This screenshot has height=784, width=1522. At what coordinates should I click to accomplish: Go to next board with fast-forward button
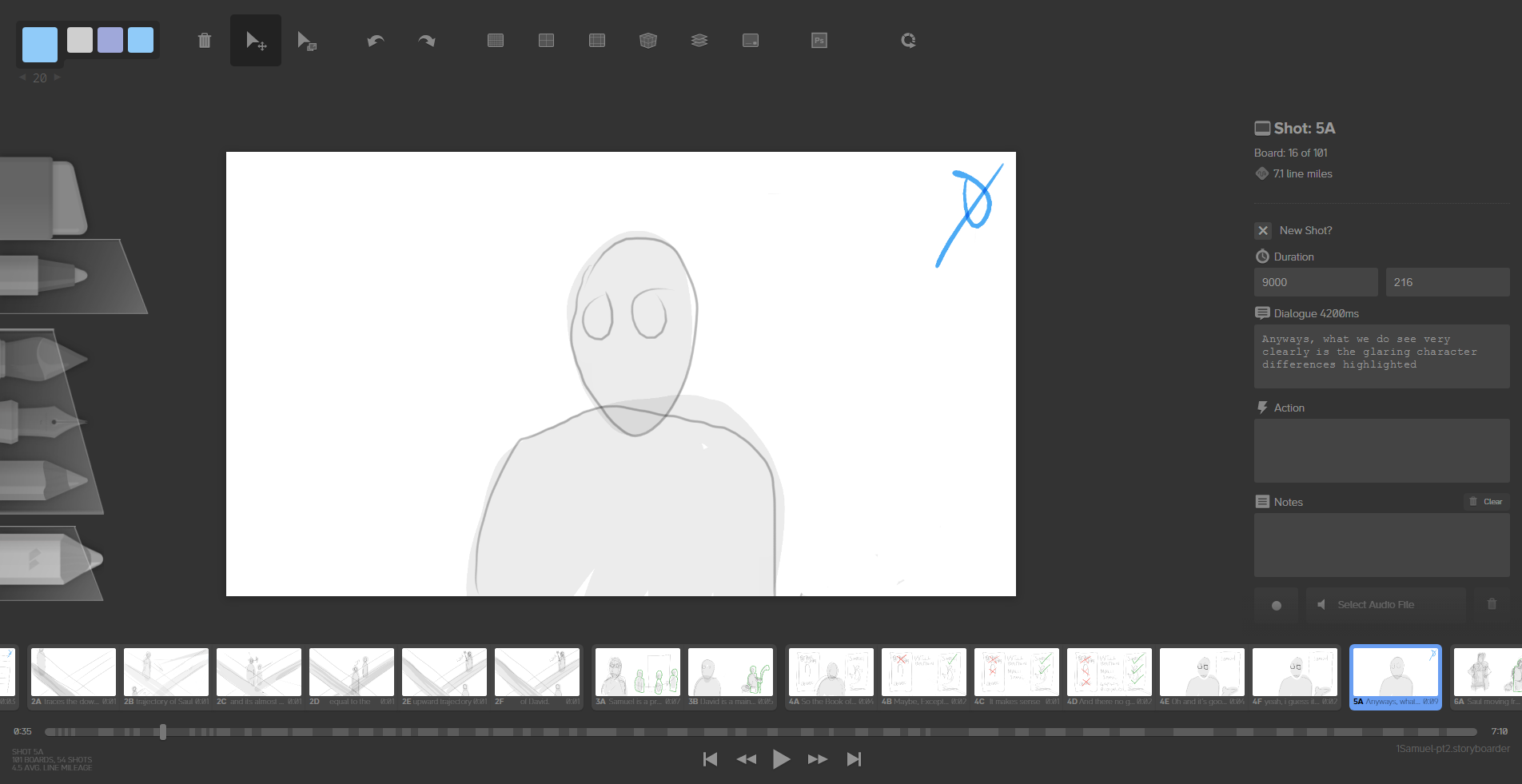point(817,759)
